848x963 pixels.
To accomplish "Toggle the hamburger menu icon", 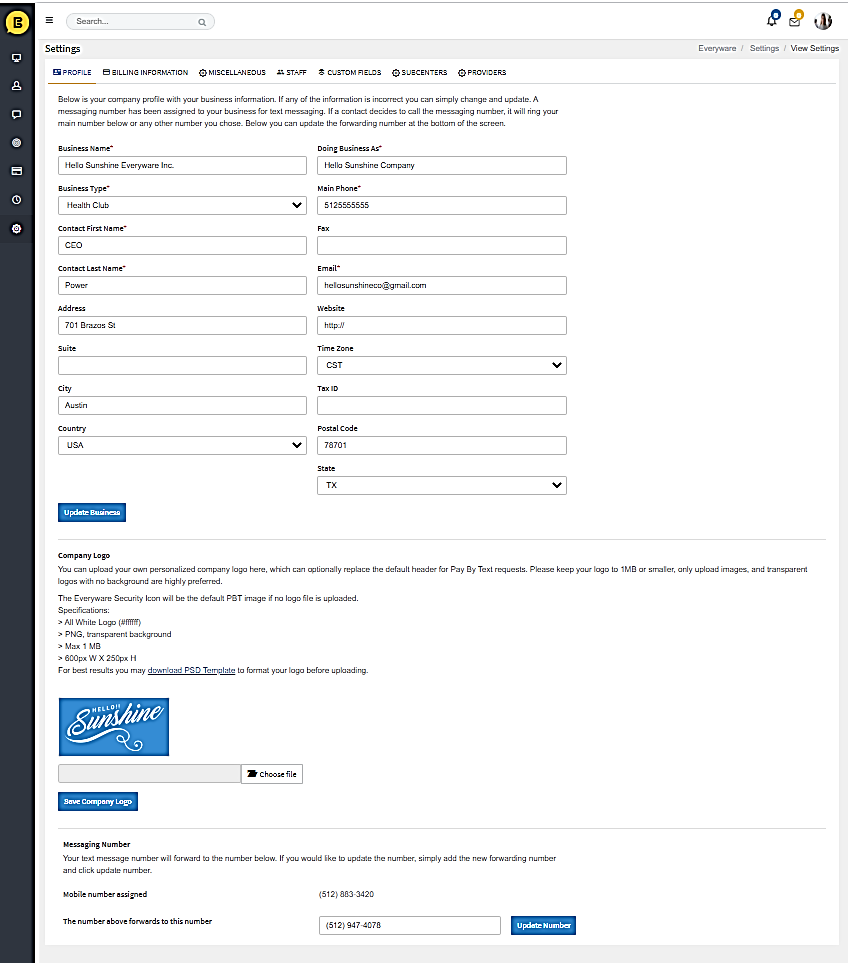I will click(49, 20).
